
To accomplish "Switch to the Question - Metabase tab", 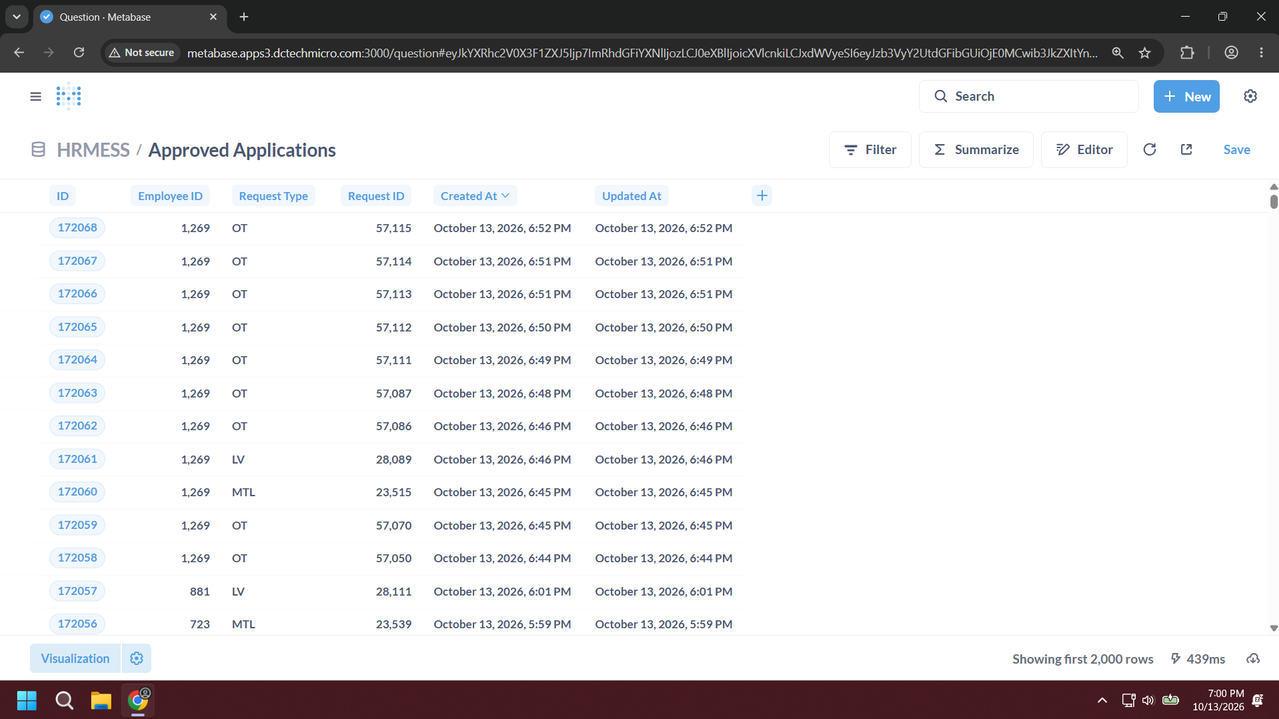I will (x=130, y=17).
